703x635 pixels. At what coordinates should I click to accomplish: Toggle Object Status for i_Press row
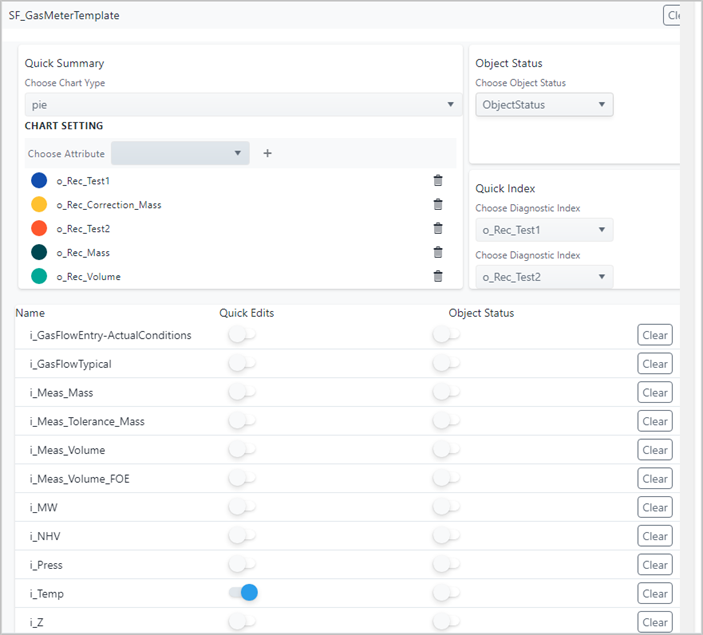(445, 565)
